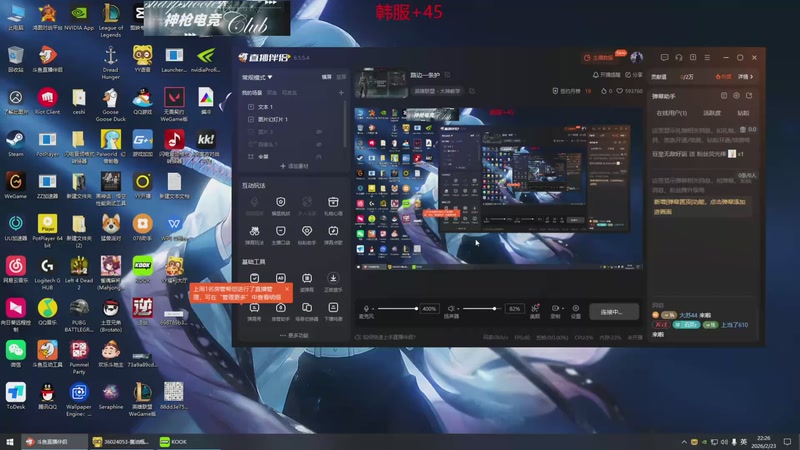Expand 更多功能 at the tools panel bottom

[294, 336]
